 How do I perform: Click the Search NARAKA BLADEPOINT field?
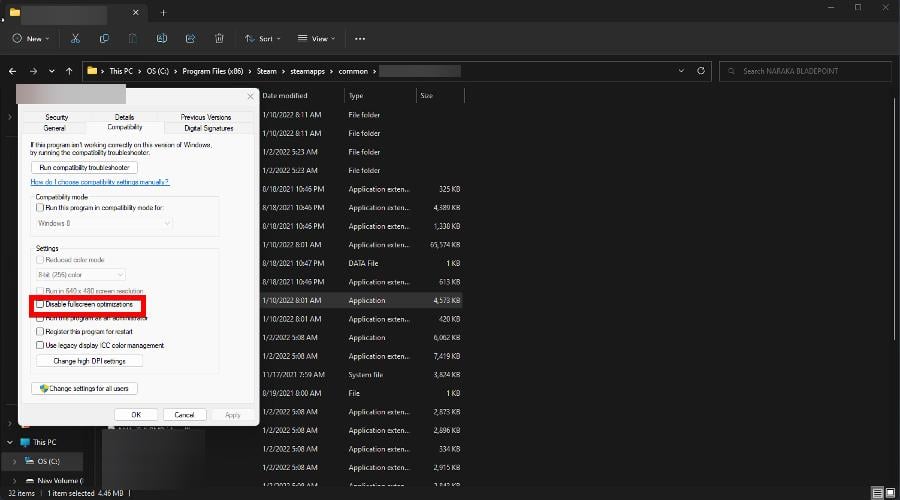pos(805,71)
